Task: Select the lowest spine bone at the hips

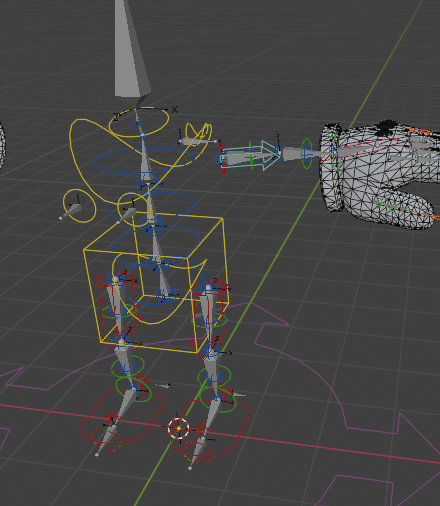Action: click(x=163, y=280)
